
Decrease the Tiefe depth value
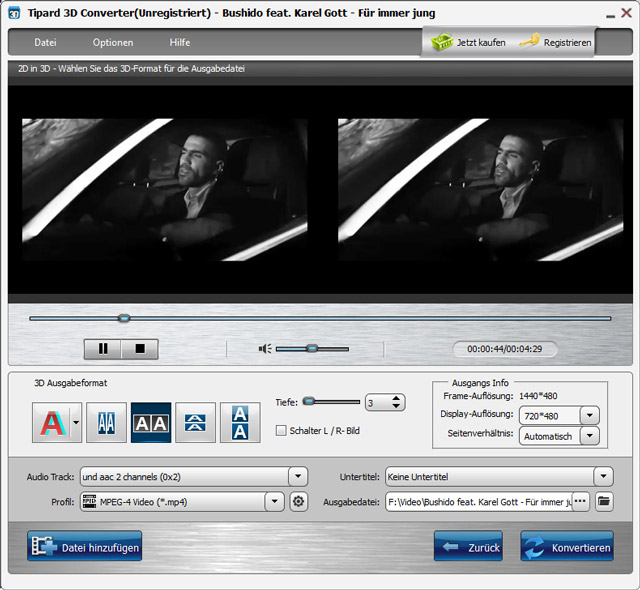[x=396, y=406]
